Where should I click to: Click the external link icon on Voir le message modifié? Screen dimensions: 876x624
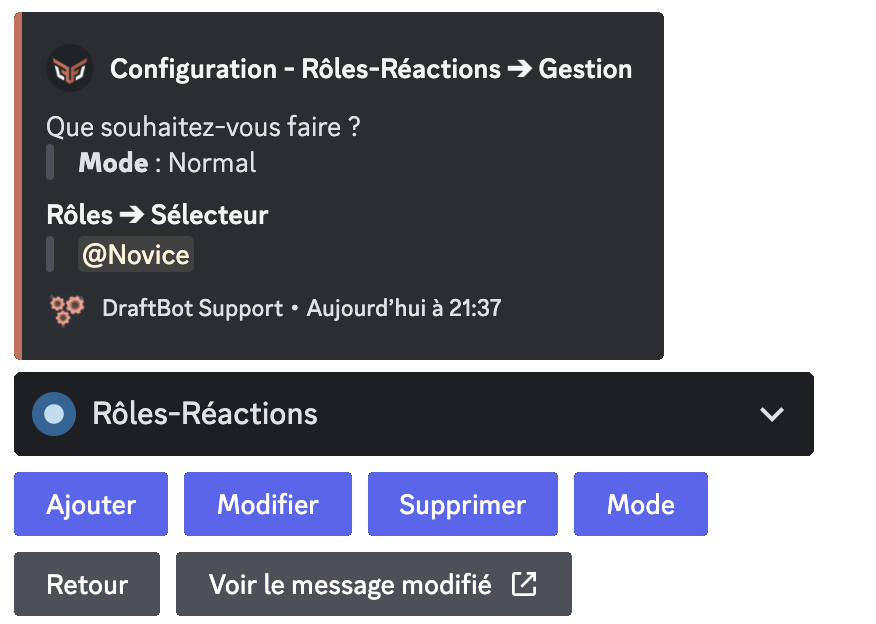(x=525, y=584)
